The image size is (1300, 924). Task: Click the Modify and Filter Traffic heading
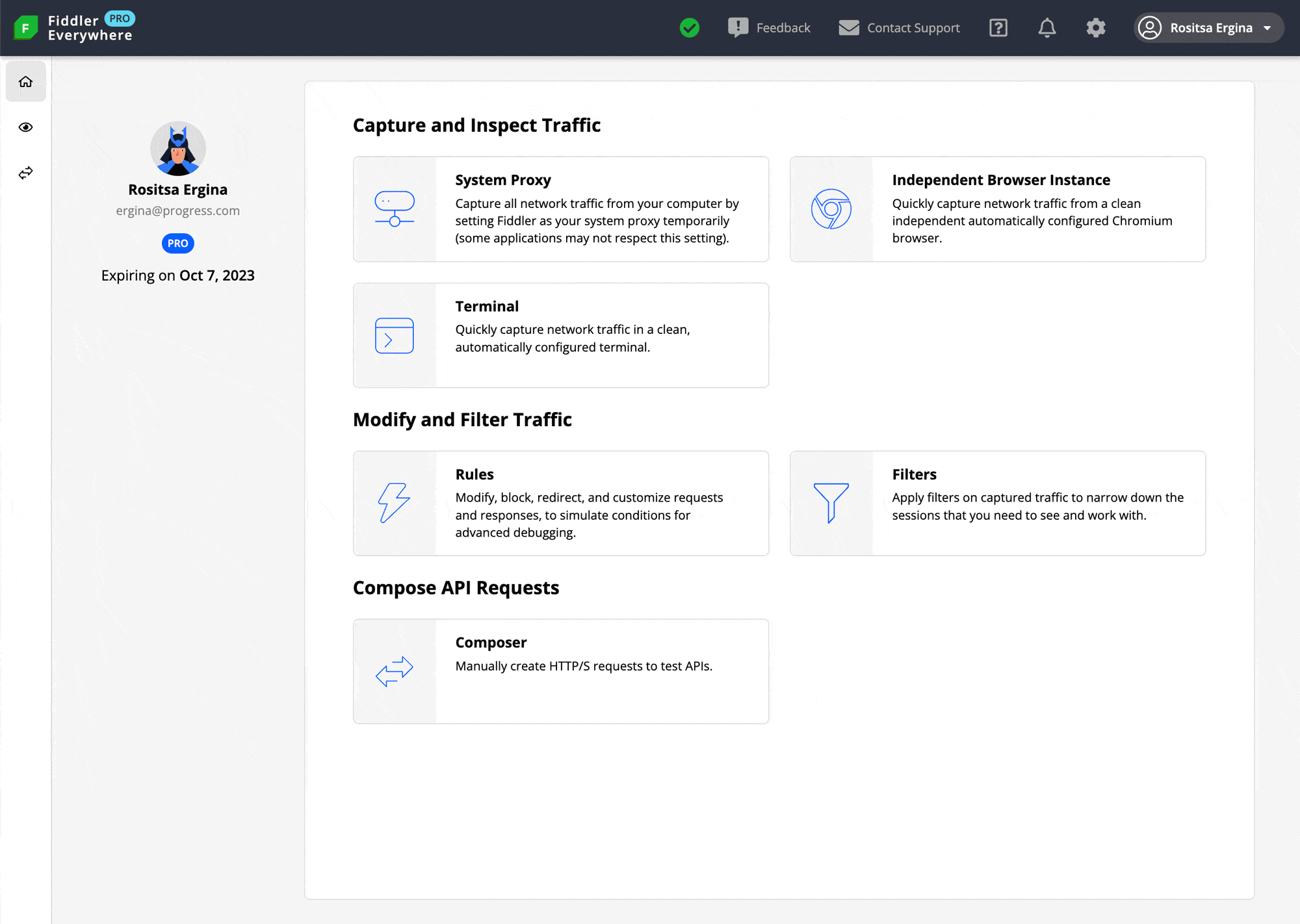point(462,420)
